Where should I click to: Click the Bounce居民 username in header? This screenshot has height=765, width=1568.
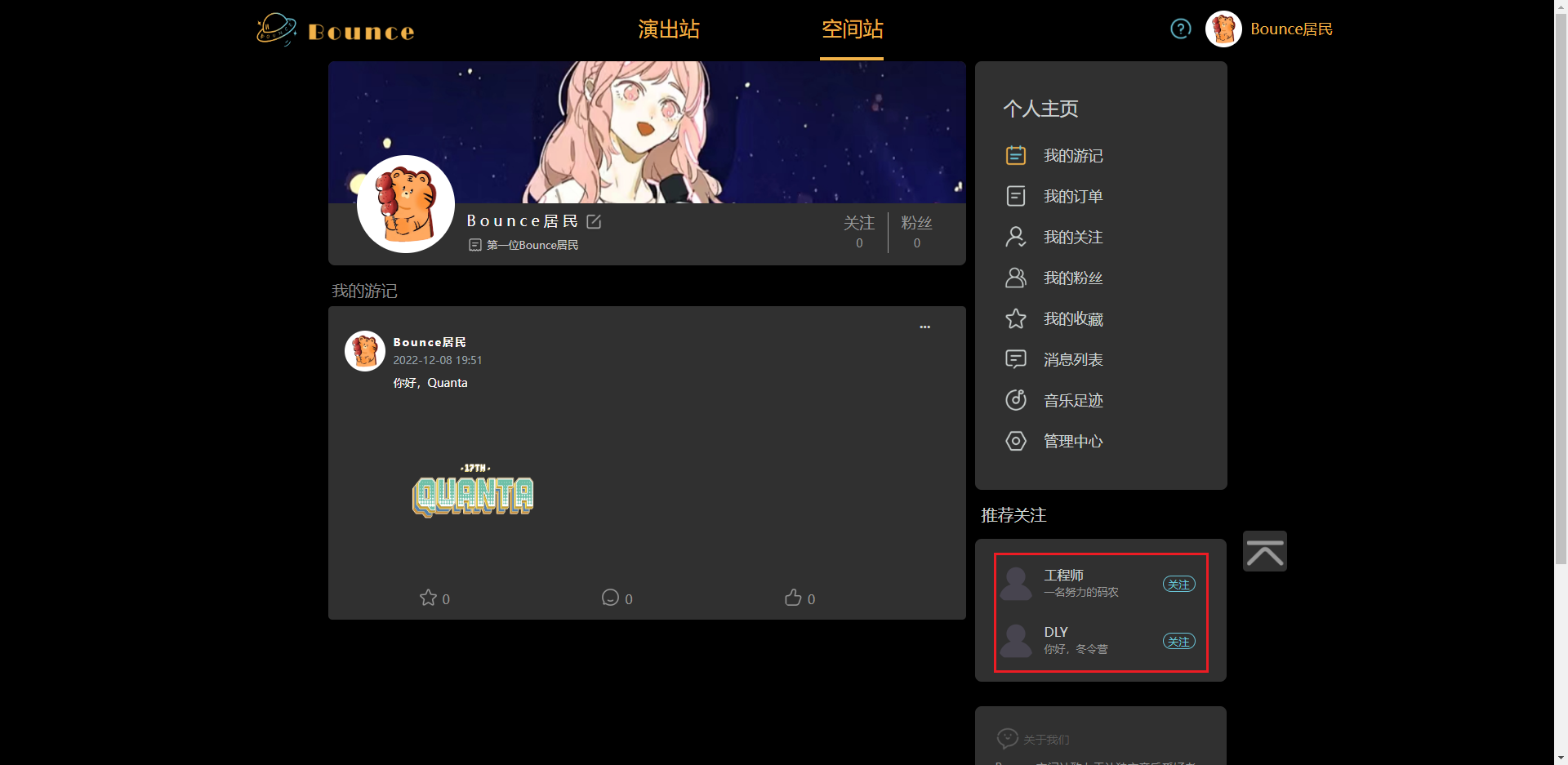1291,29
